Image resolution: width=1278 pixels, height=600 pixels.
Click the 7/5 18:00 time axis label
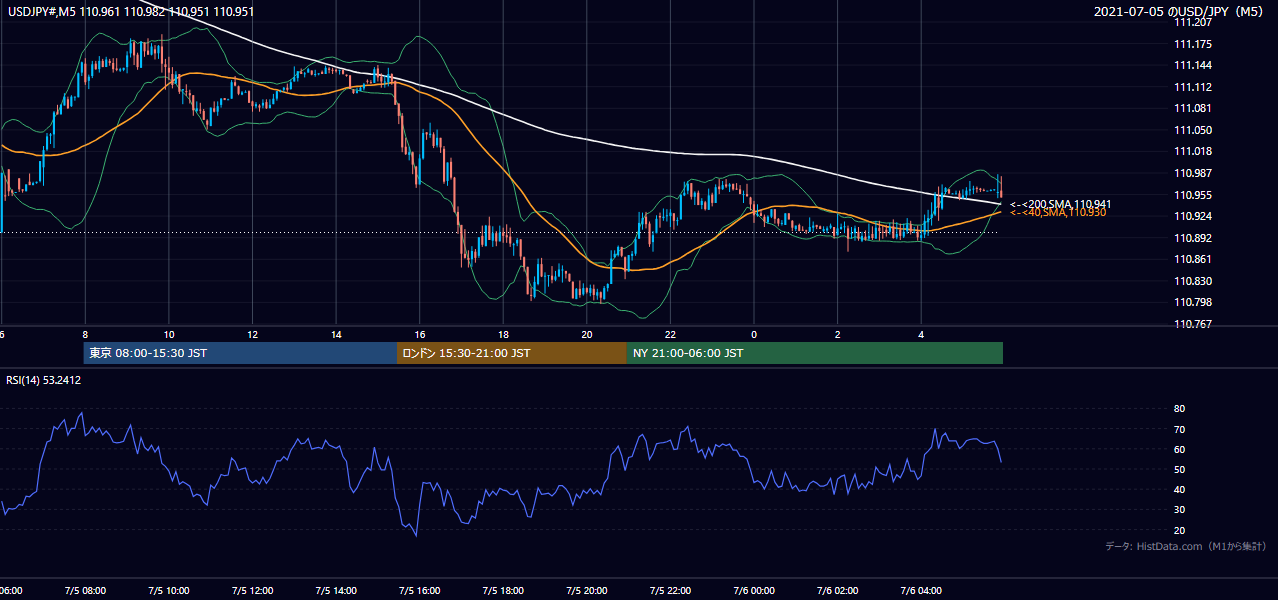(x=503, y=591)
